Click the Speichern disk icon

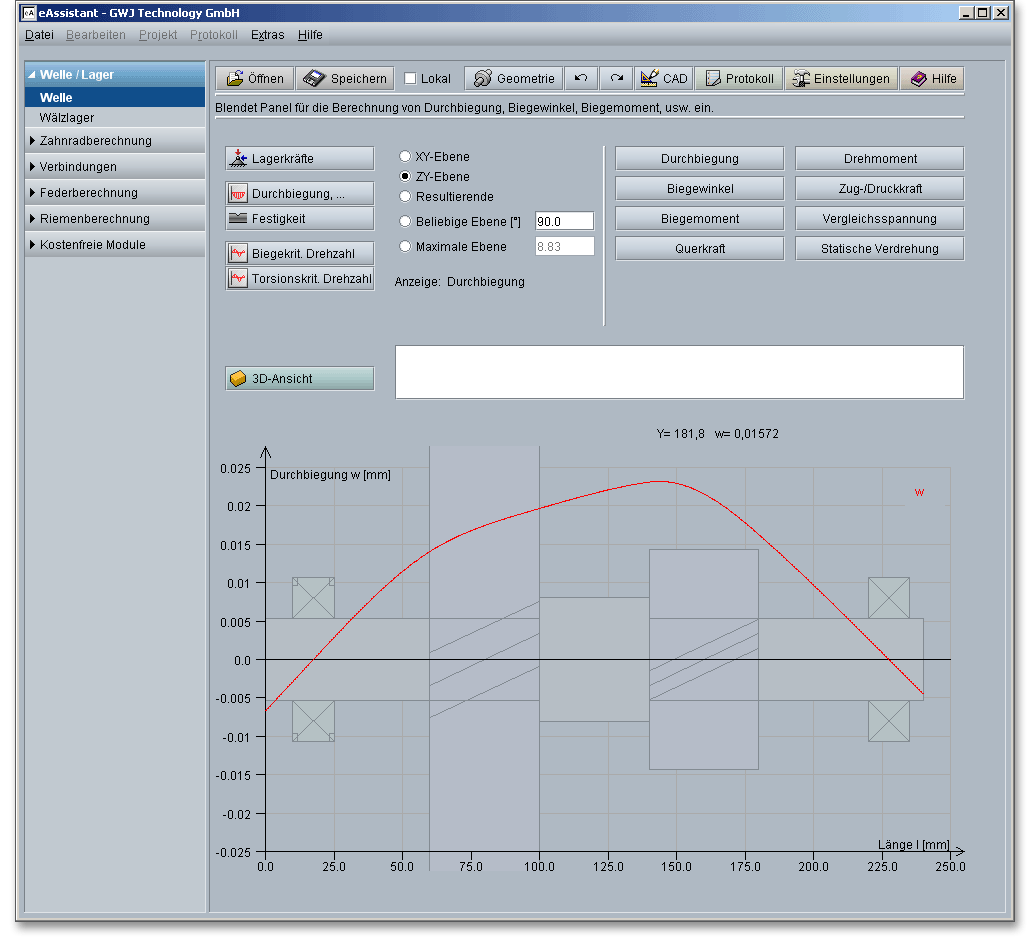pyautogui.click(x=315, y=79)
